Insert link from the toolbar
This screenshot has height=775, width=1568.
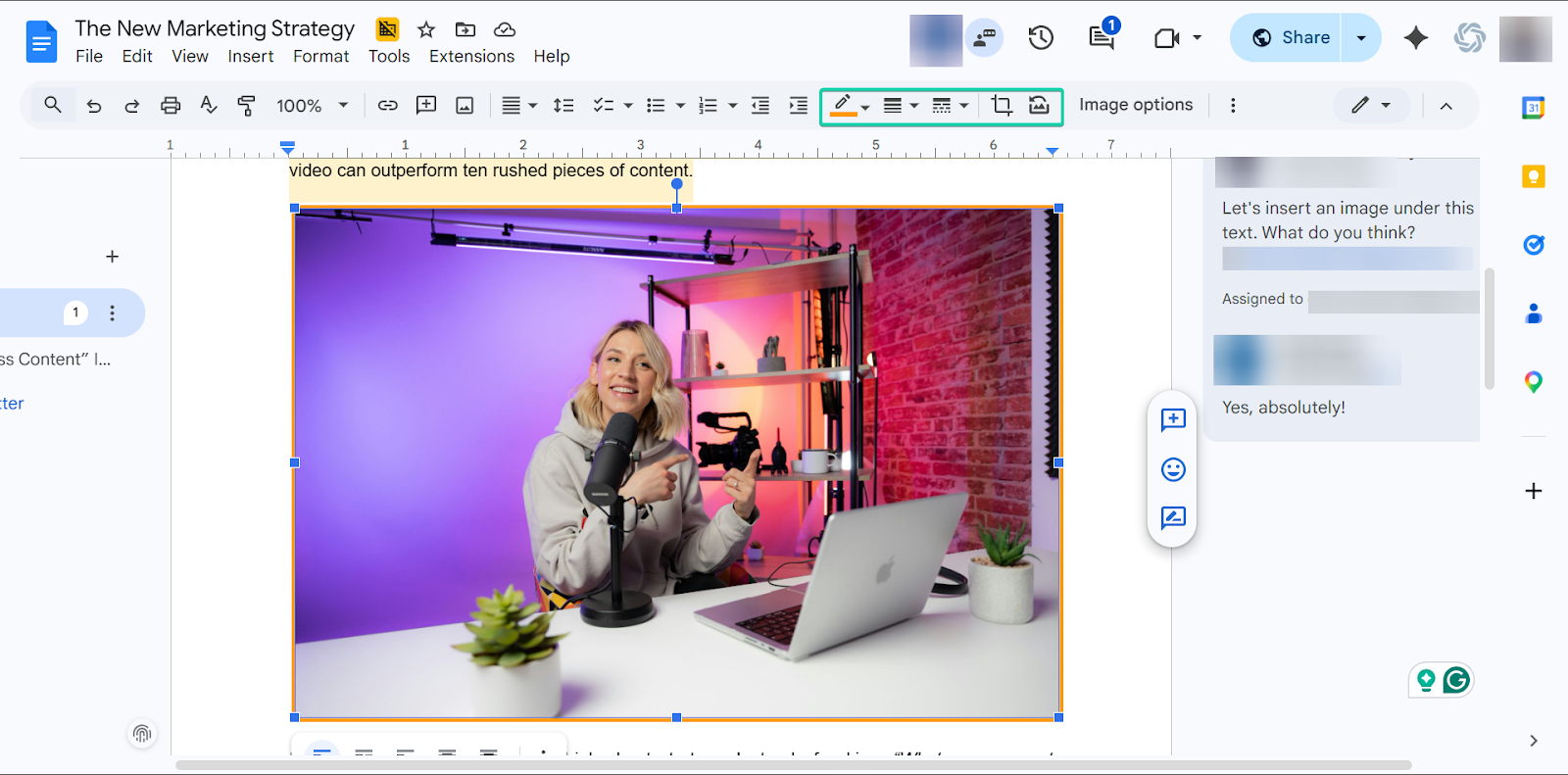click(388, 105)
